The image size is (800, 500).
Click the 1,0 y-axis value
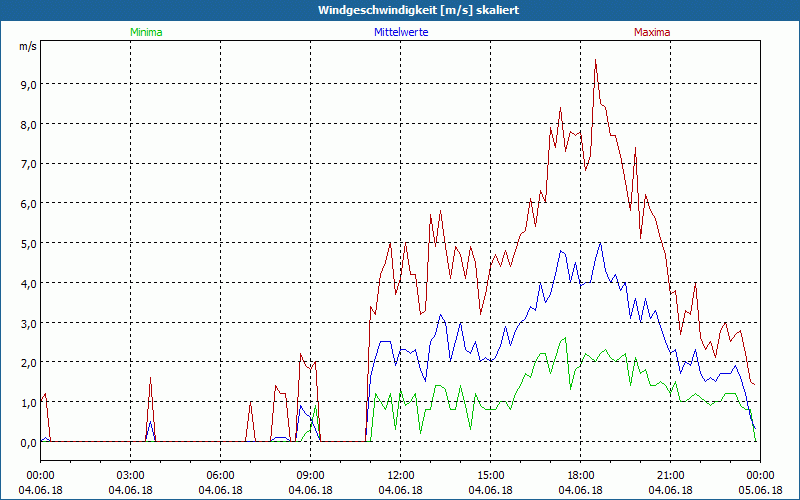28,403
